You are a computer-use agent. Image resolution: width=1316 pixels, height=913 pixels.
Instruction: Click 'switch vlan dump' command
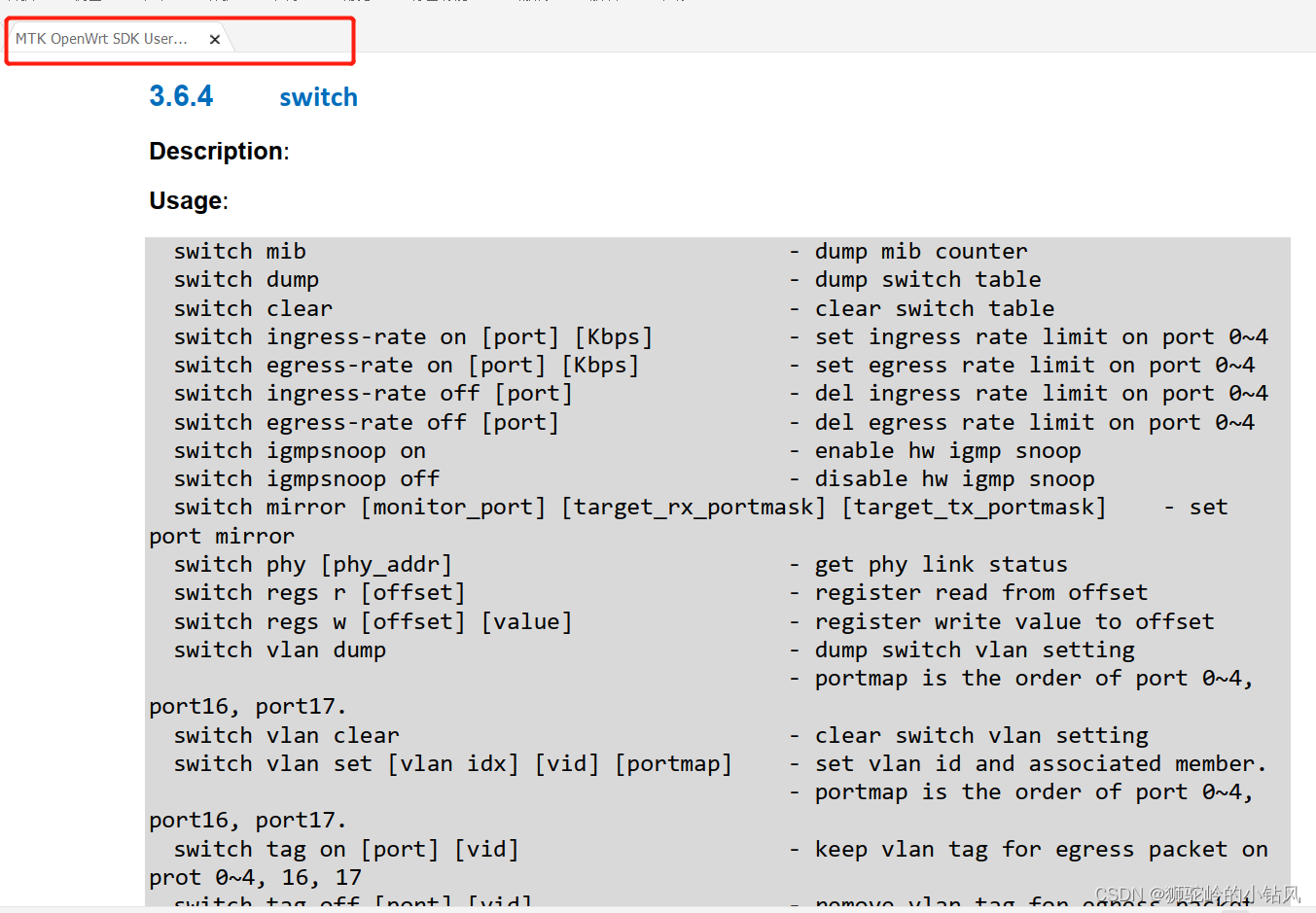click(x=280, y=650)
